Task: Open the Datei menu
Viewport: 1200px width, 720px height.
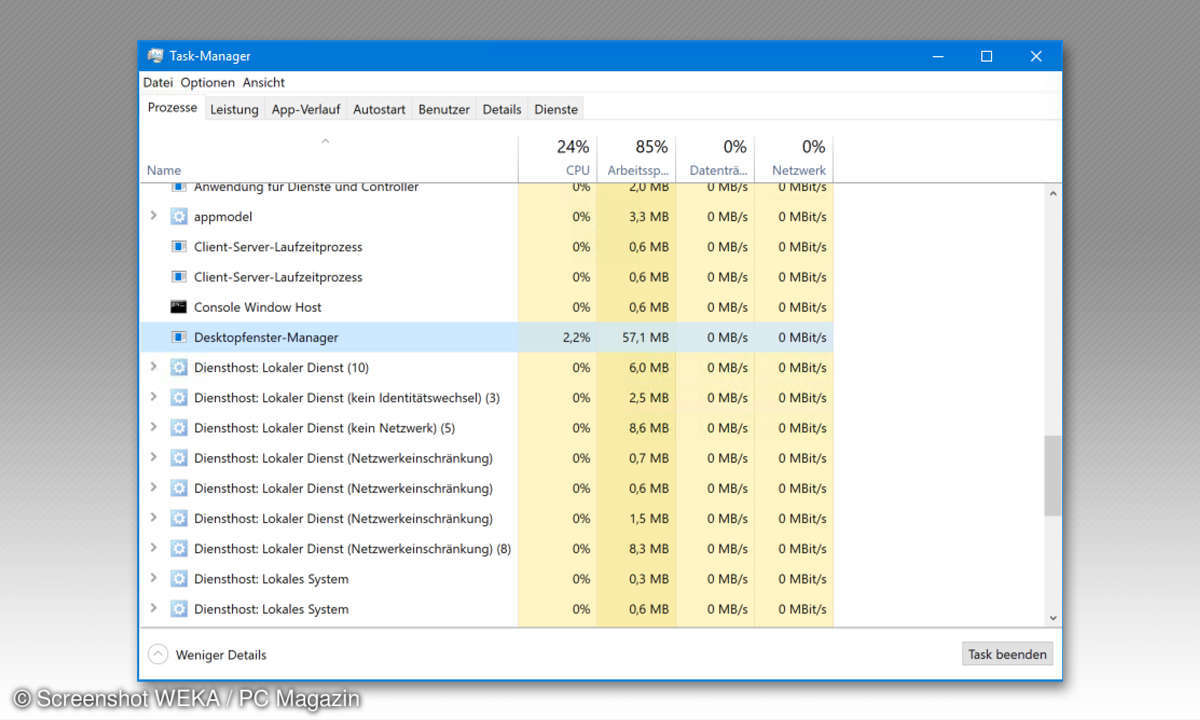Action: click(x=158, y=82)
